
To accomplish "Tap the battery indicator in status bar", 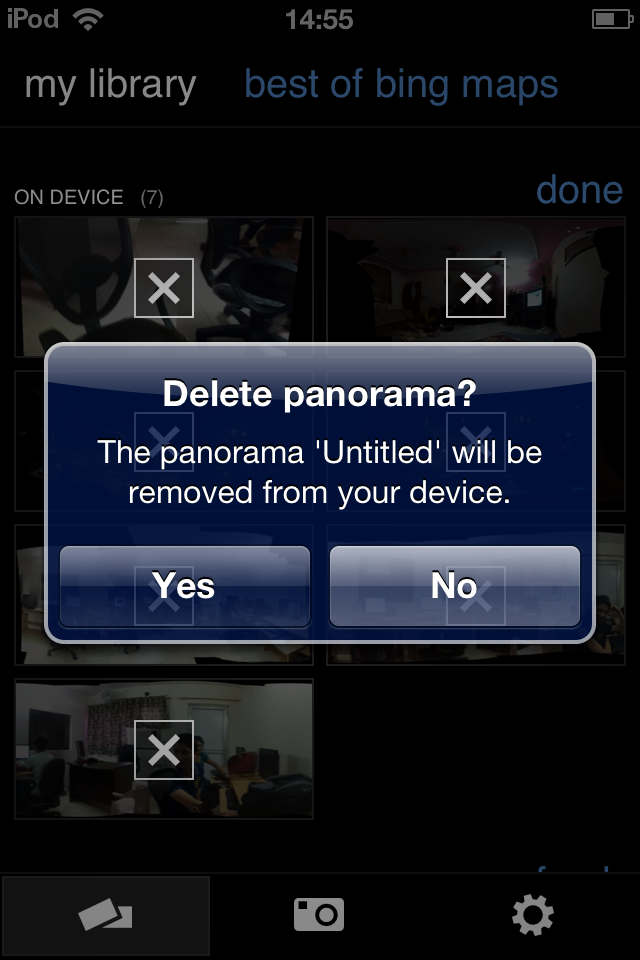I will (612, 20).
